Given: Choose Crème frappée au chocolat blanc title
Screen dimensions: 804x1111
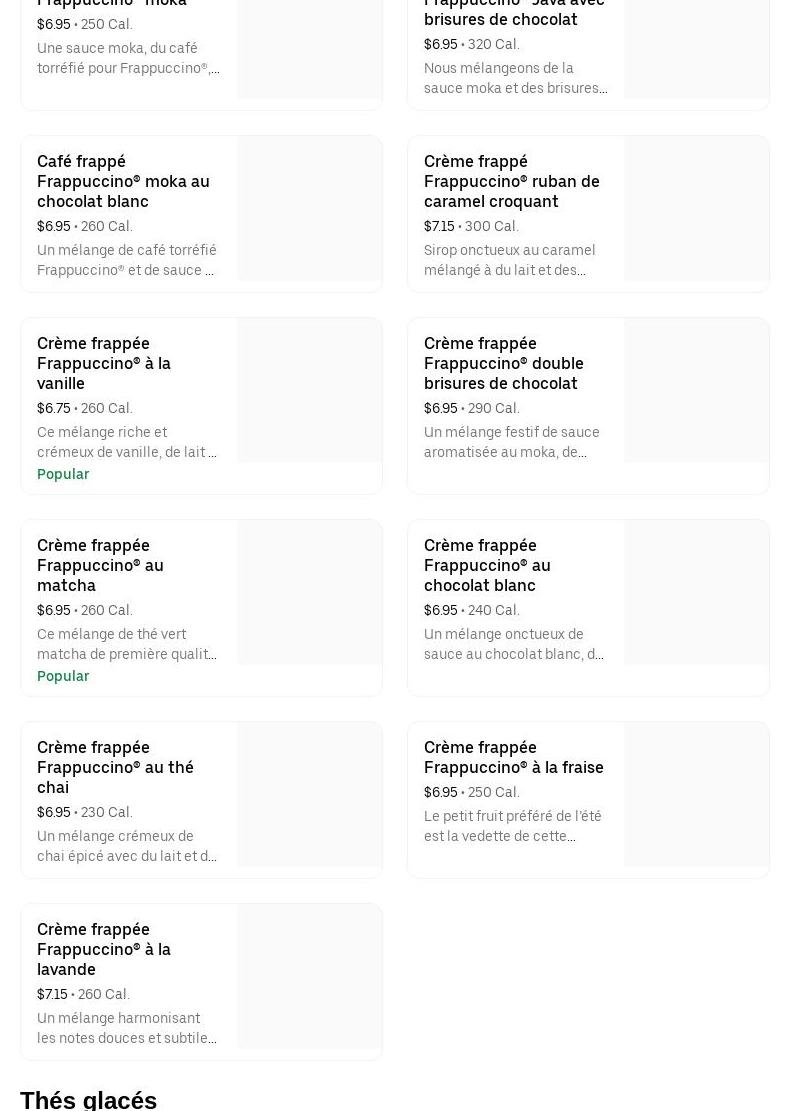Looking at the screenshot, I should (x=487, y=565).
